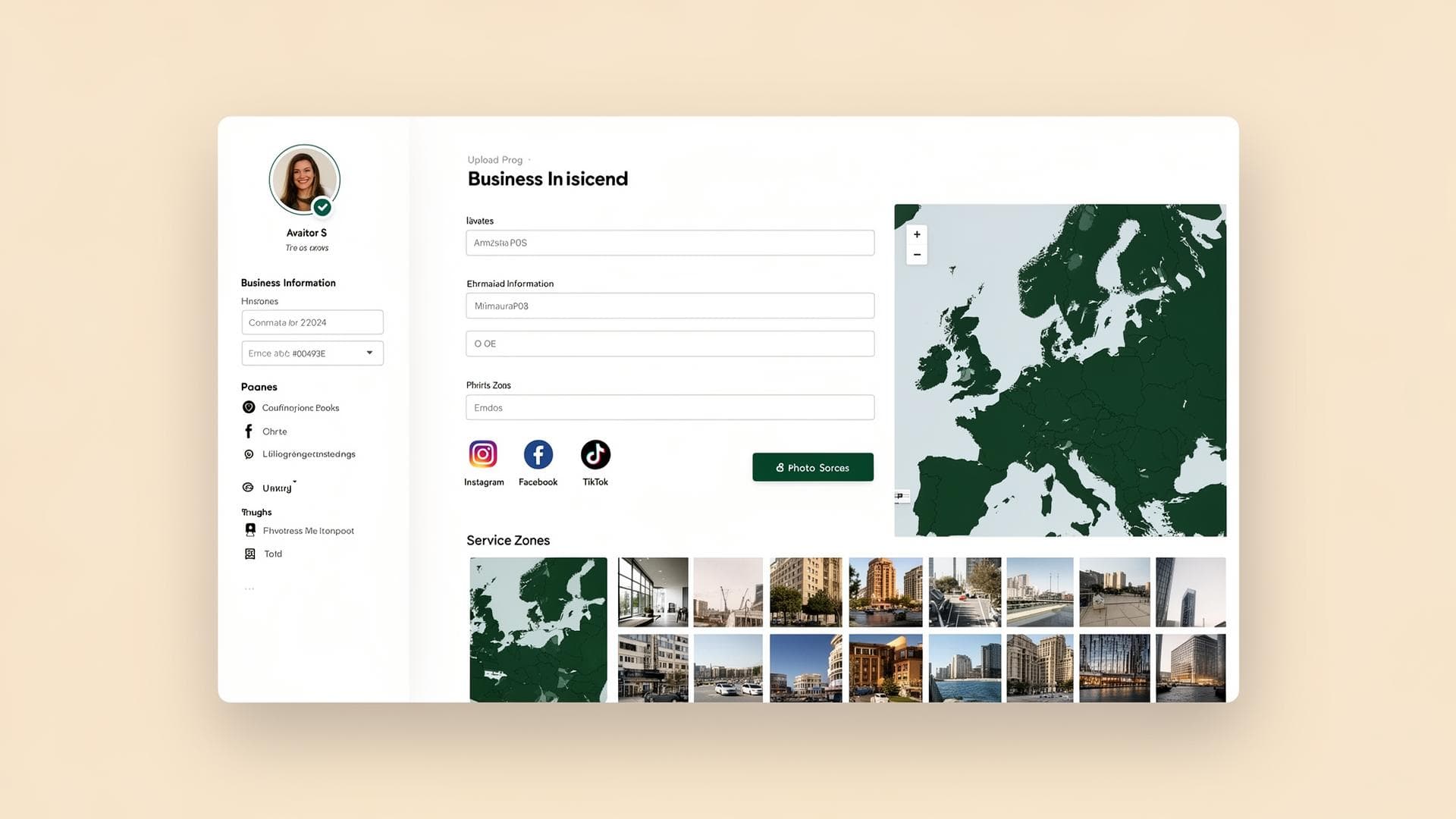
Task: Click the Facebook icon
Action: click(x=538, y=454)
